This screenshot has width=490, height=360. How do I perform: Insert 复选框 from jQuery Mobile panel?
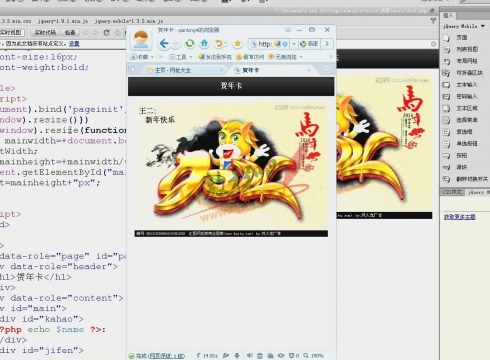click(x=464, y=132)
